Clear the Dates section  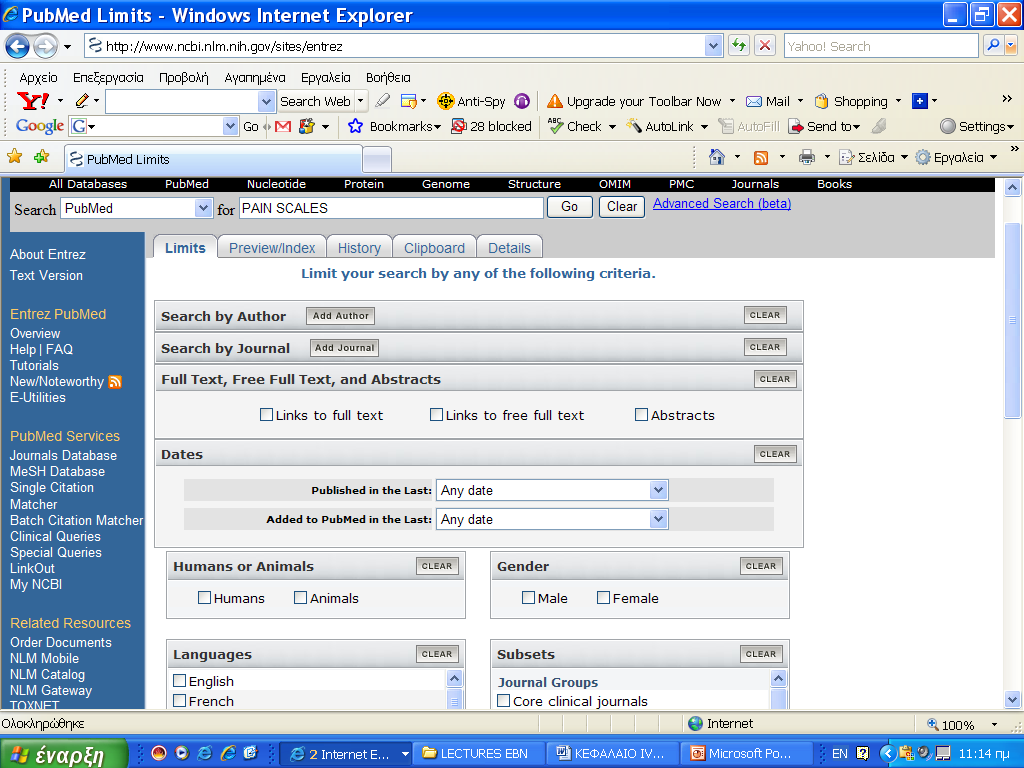(x=775, y=454)
